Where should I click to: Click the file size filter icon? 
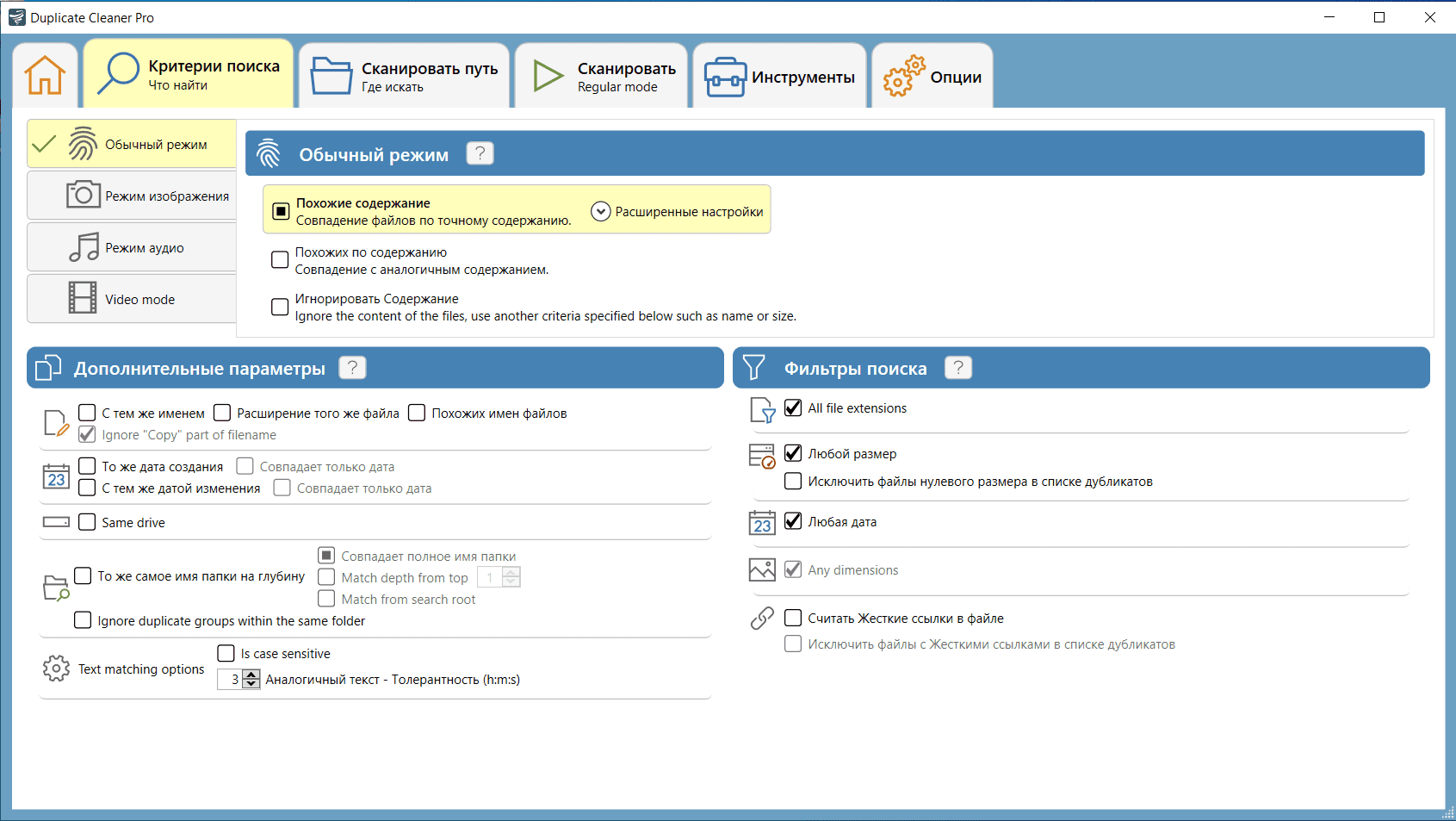point(763,457)
